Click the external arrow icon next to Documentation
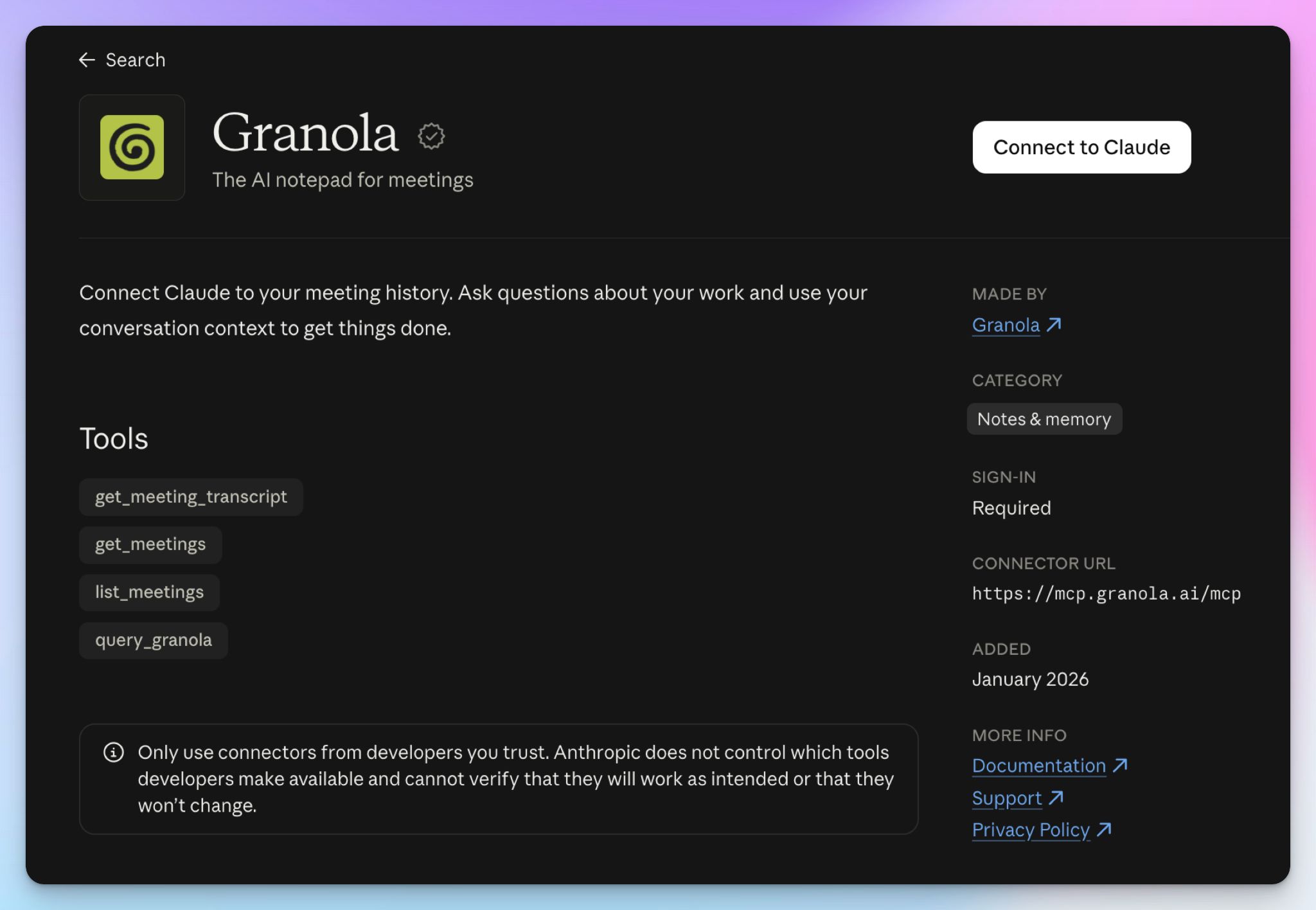The image size is (1316, 910). tap(1121, 765)
